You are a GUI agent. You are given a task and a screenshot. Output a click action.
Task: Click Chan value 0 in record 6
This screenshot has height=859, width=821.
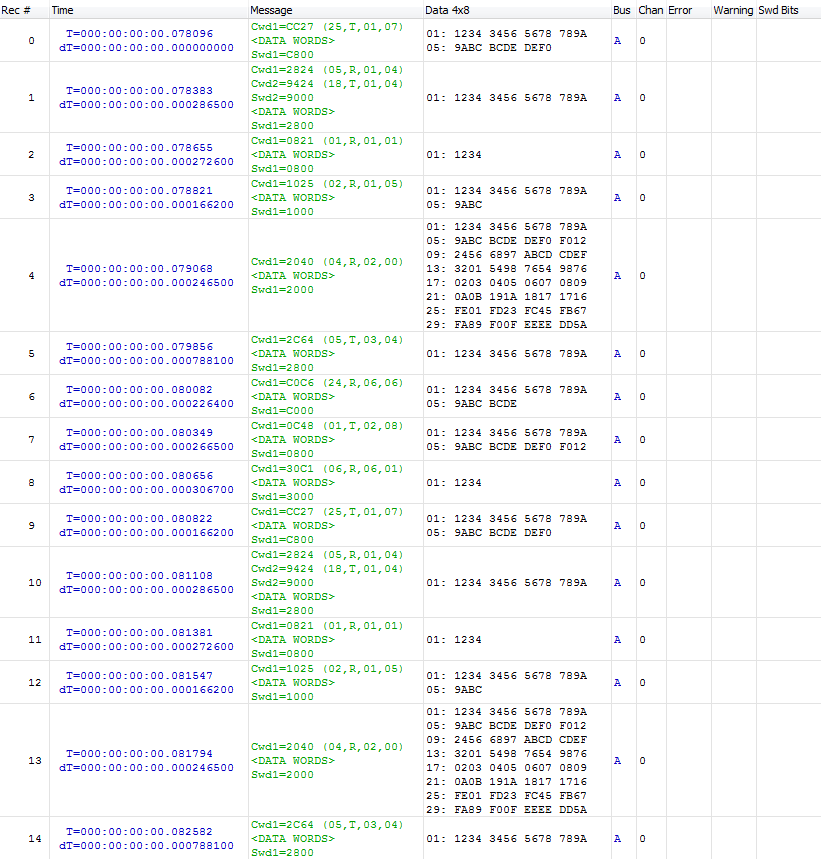click(x=642, y=397)
